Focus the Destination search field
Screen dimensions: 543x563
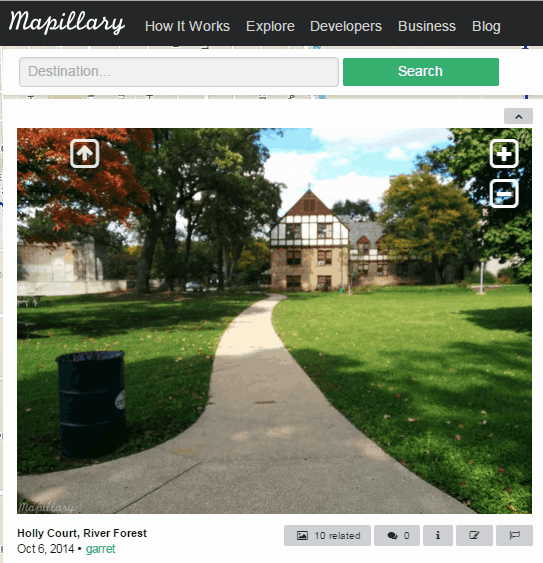(x=179, y=72)
